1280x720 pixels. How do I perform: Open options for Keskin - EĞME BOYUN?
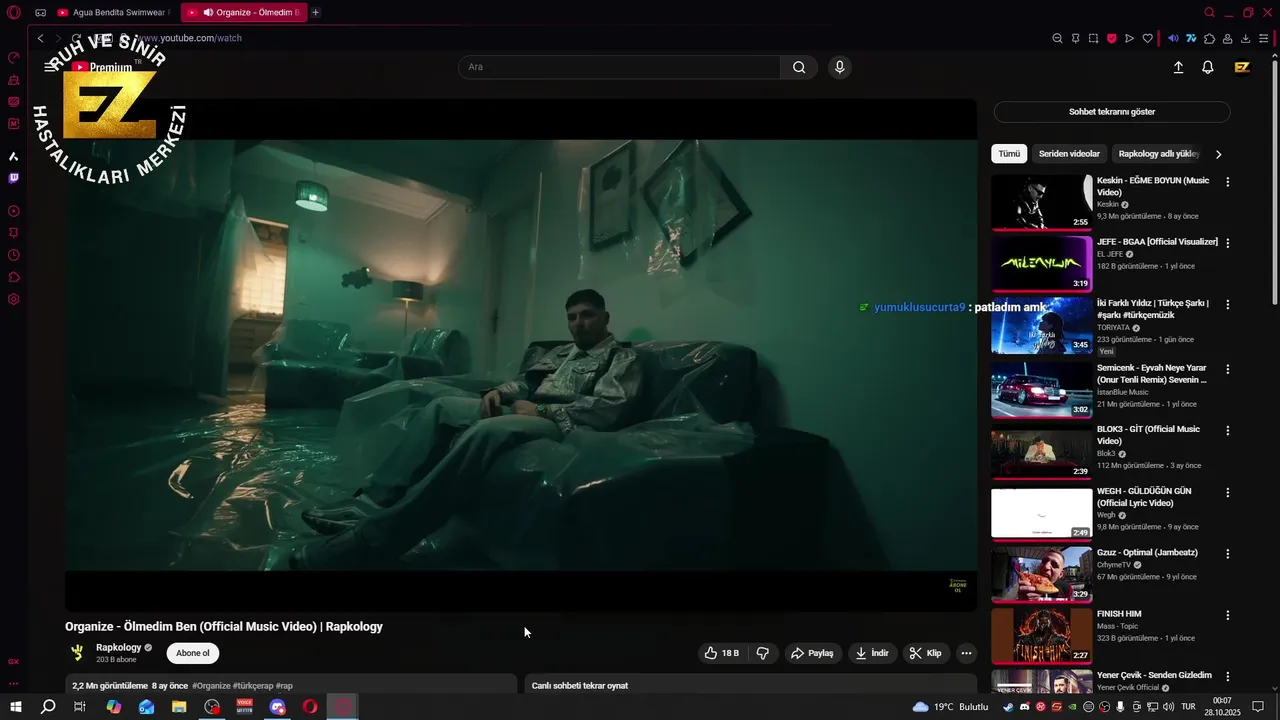(x=1228, y=182)
